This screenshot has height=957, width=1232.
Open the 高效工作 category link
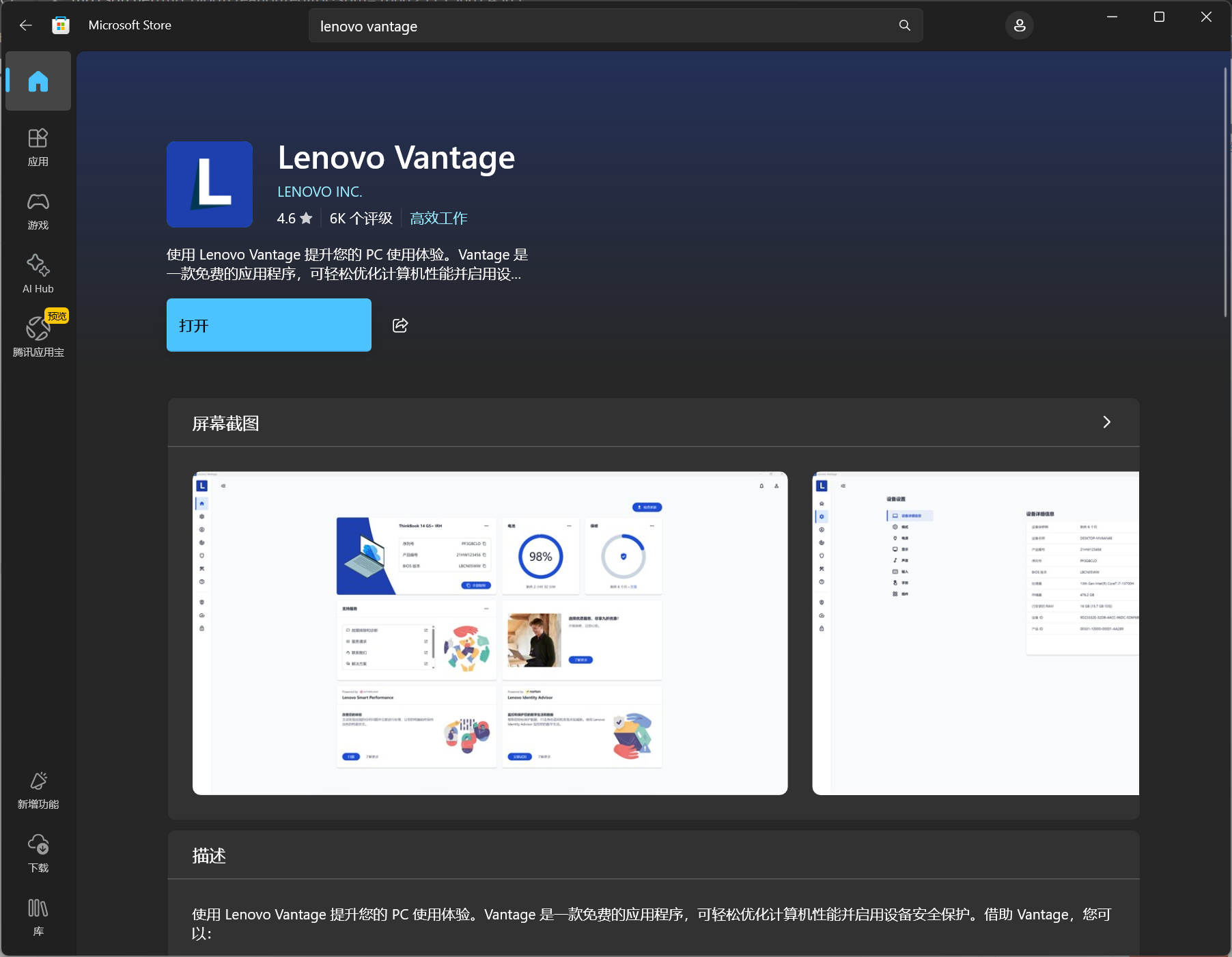click(438, 218)
